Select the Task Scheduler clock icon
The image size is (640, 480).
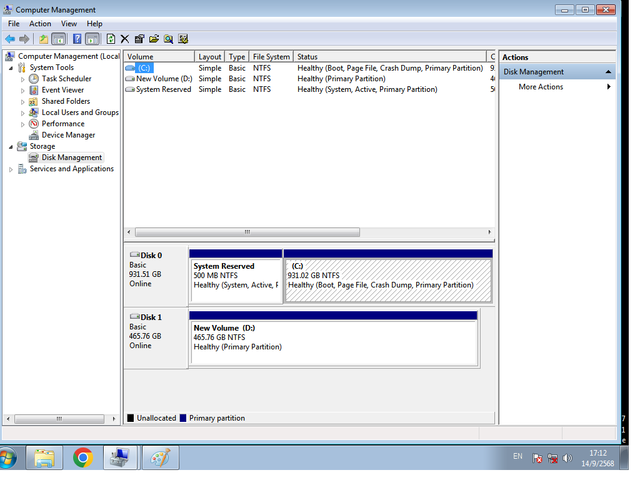tap(34, 79)
